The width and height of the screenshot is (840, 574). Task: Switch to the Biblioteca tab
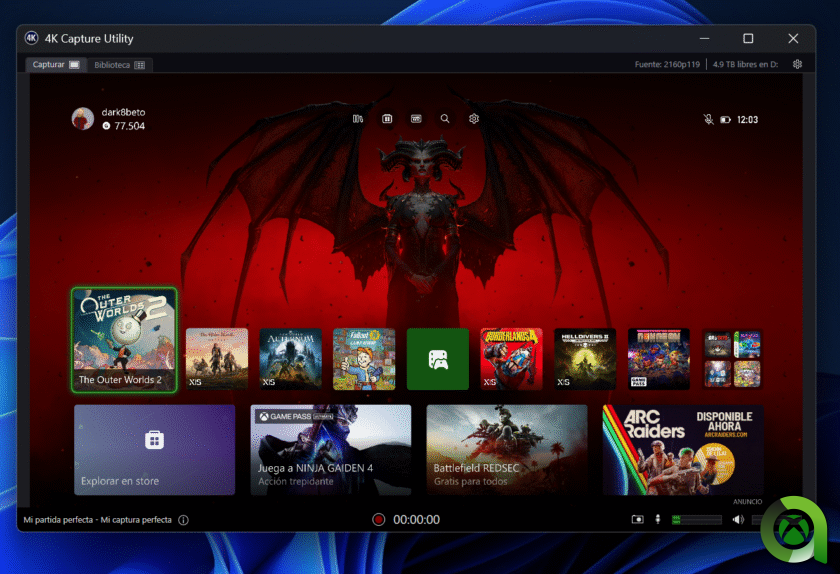[x=120, y=65]
